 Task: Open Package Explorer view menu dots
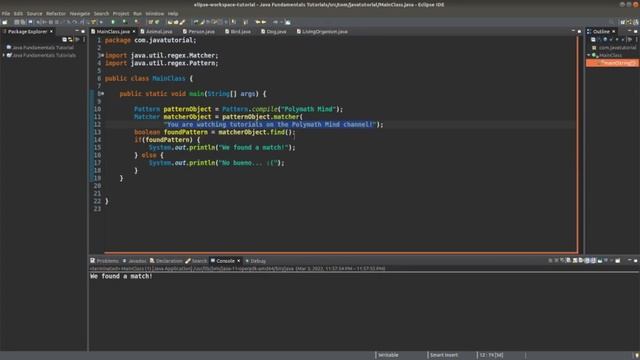click(84, 40)
